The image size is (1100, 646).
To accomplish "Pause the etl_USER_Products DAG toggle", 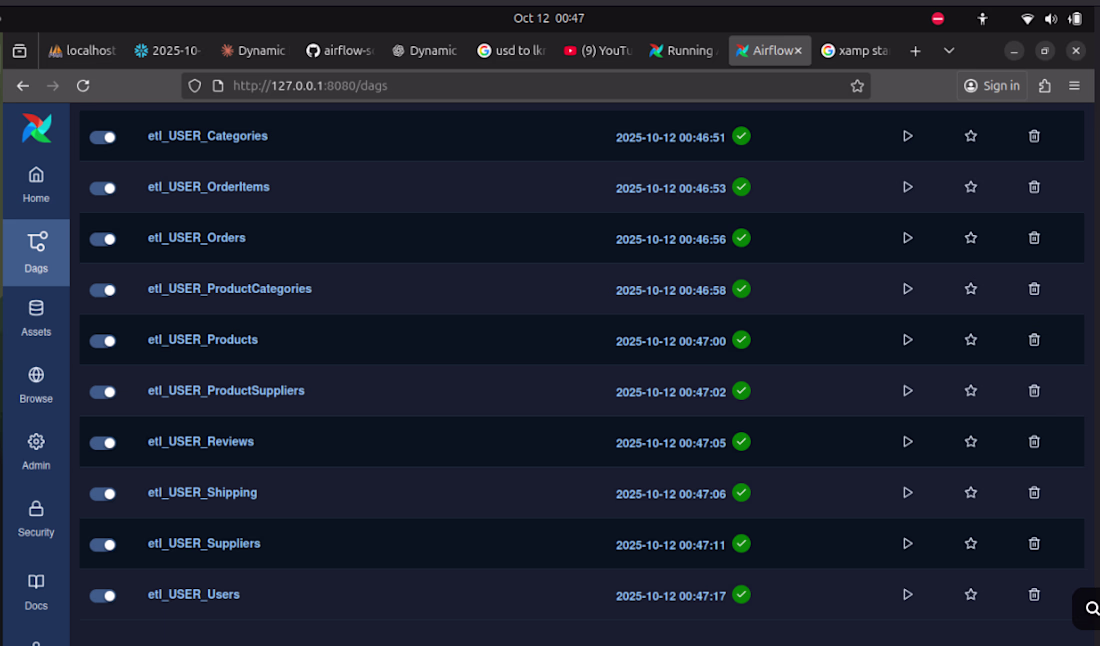I will tap(102, 341).
